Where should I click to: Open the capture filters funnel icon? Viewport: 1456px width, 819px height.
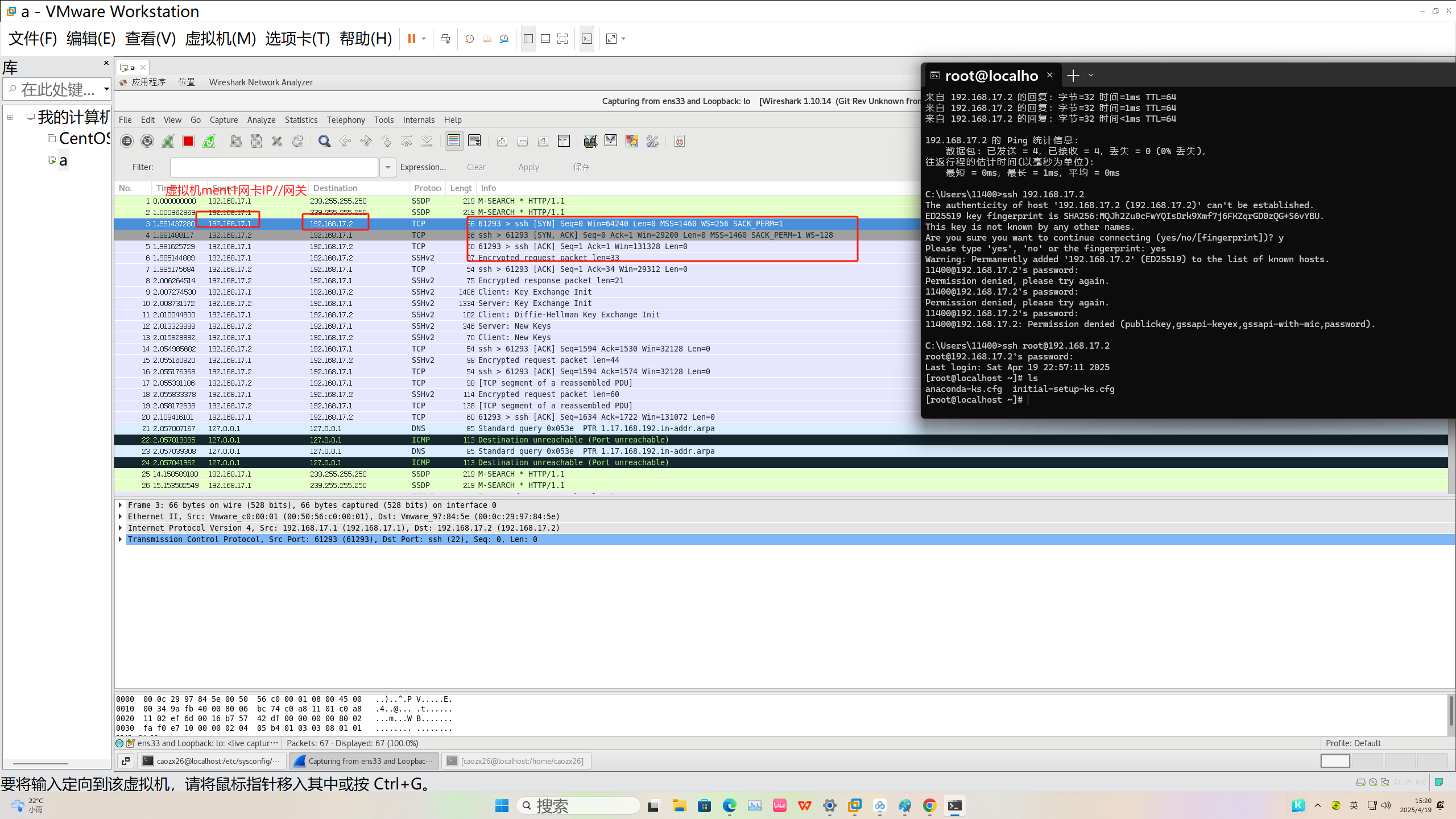pos(590,141)
